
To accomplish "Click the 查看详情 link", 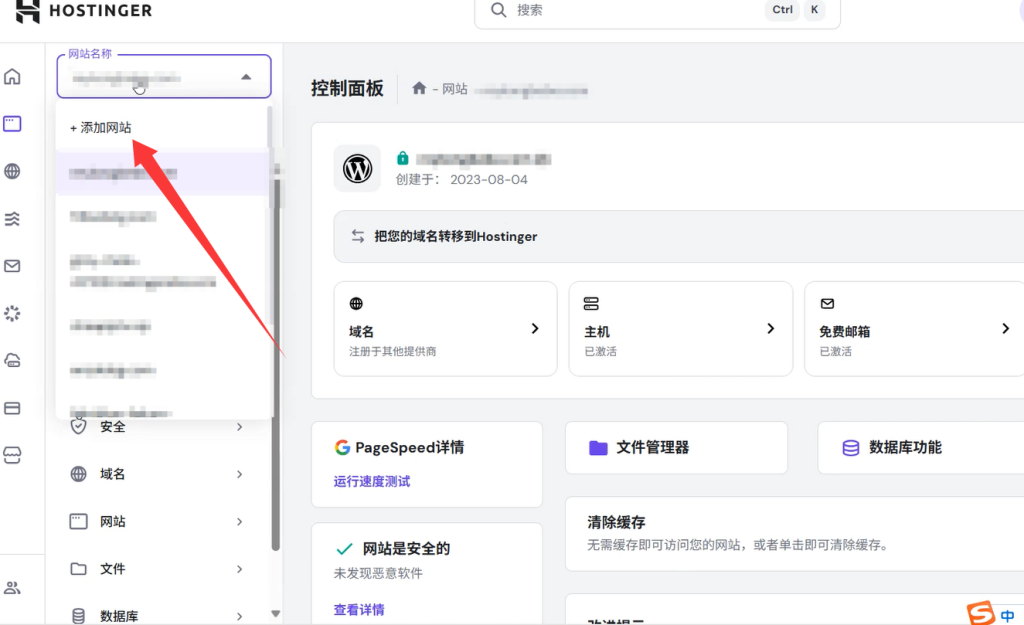I will click(359, 610).
